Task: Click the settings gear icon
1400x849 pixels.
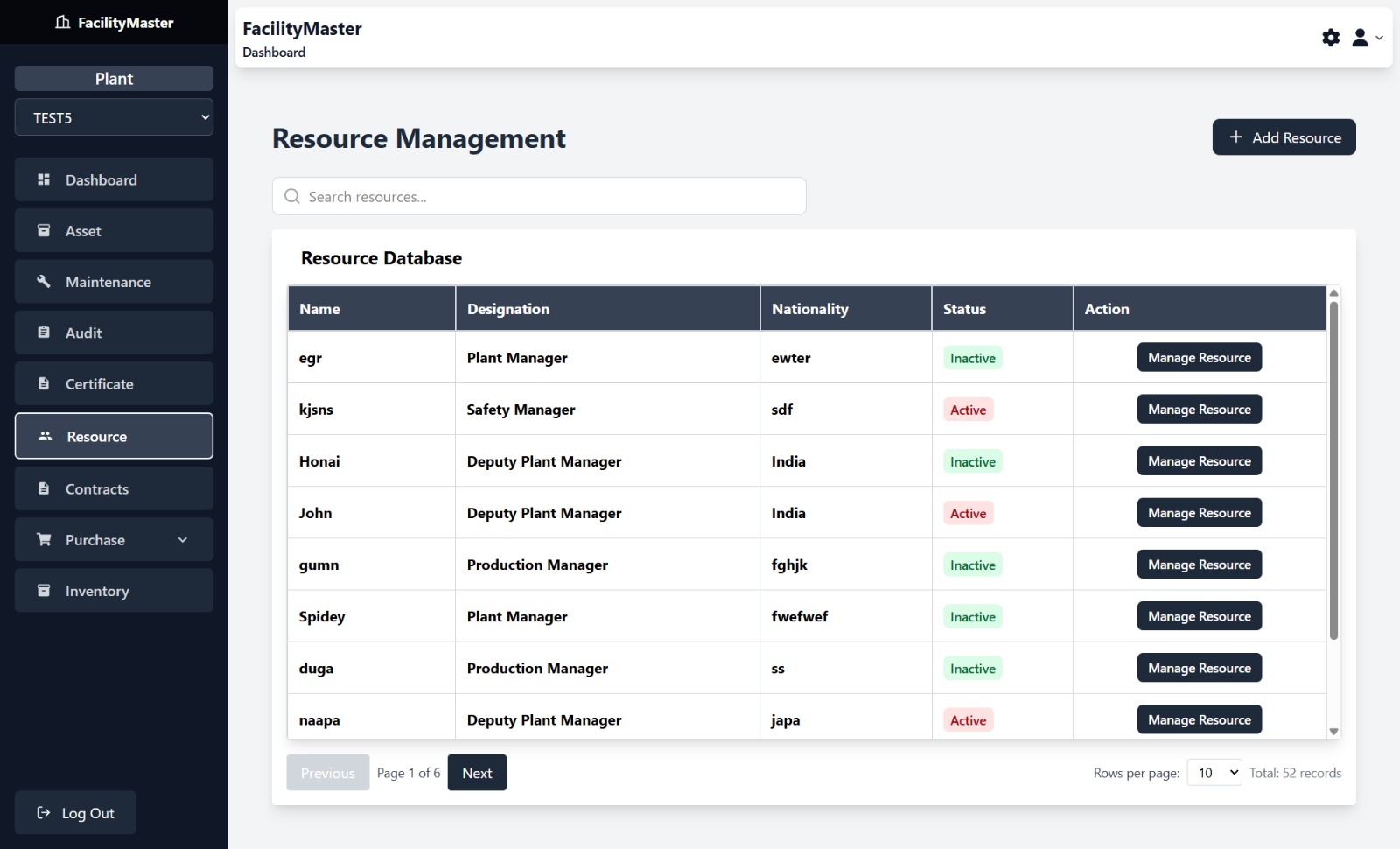Action: [x=1331, y=38]
